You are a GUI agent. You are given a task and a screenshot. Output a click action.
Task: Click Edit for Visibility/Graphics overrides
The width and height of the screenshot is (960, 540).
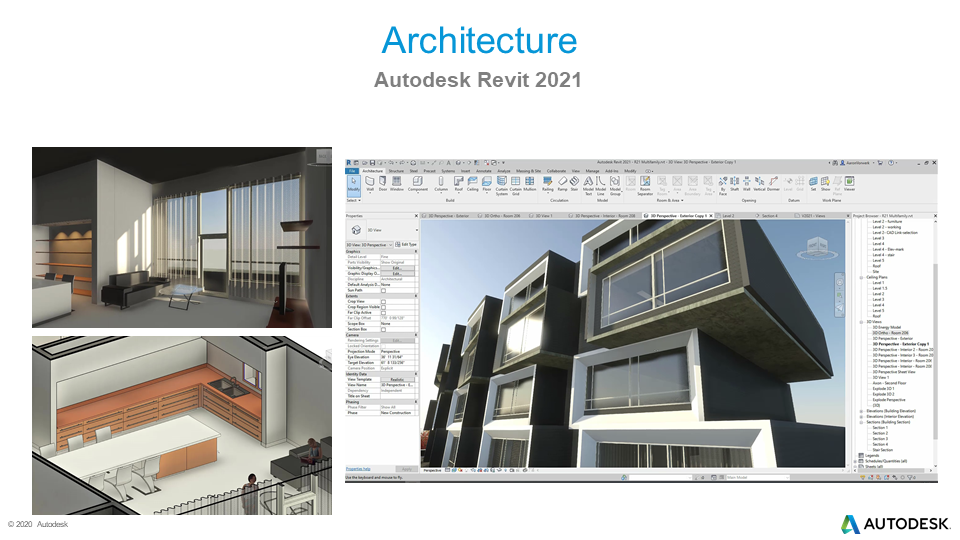coord(397,268)
